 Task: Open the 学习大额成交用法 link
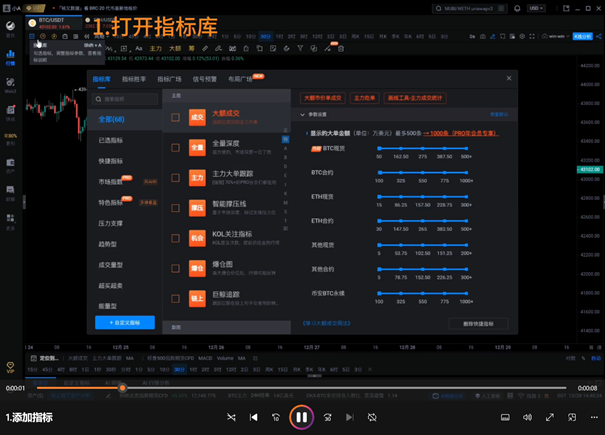(327, 323)
